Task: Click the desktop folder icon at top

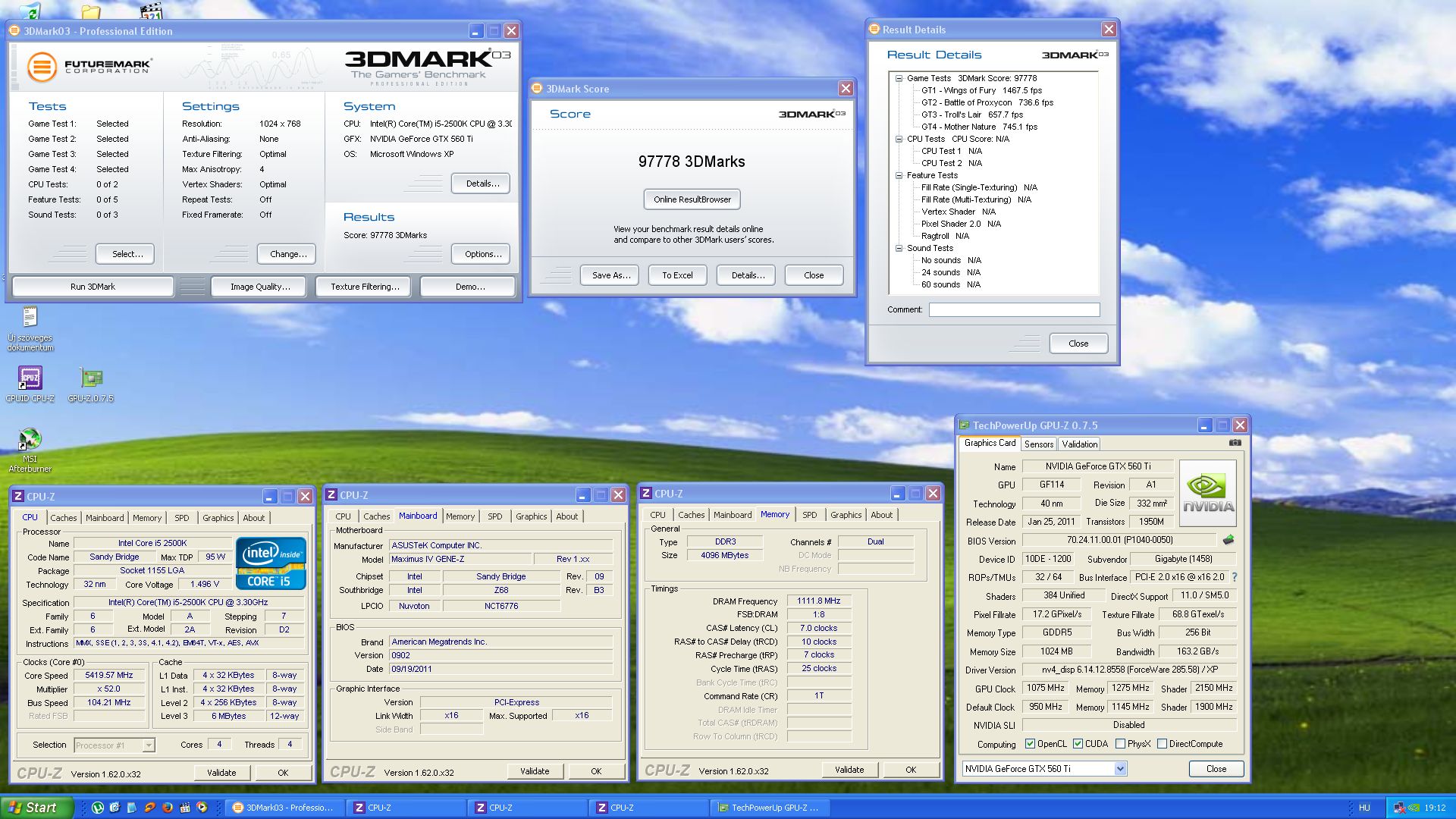Action: (x=91, y=11)
